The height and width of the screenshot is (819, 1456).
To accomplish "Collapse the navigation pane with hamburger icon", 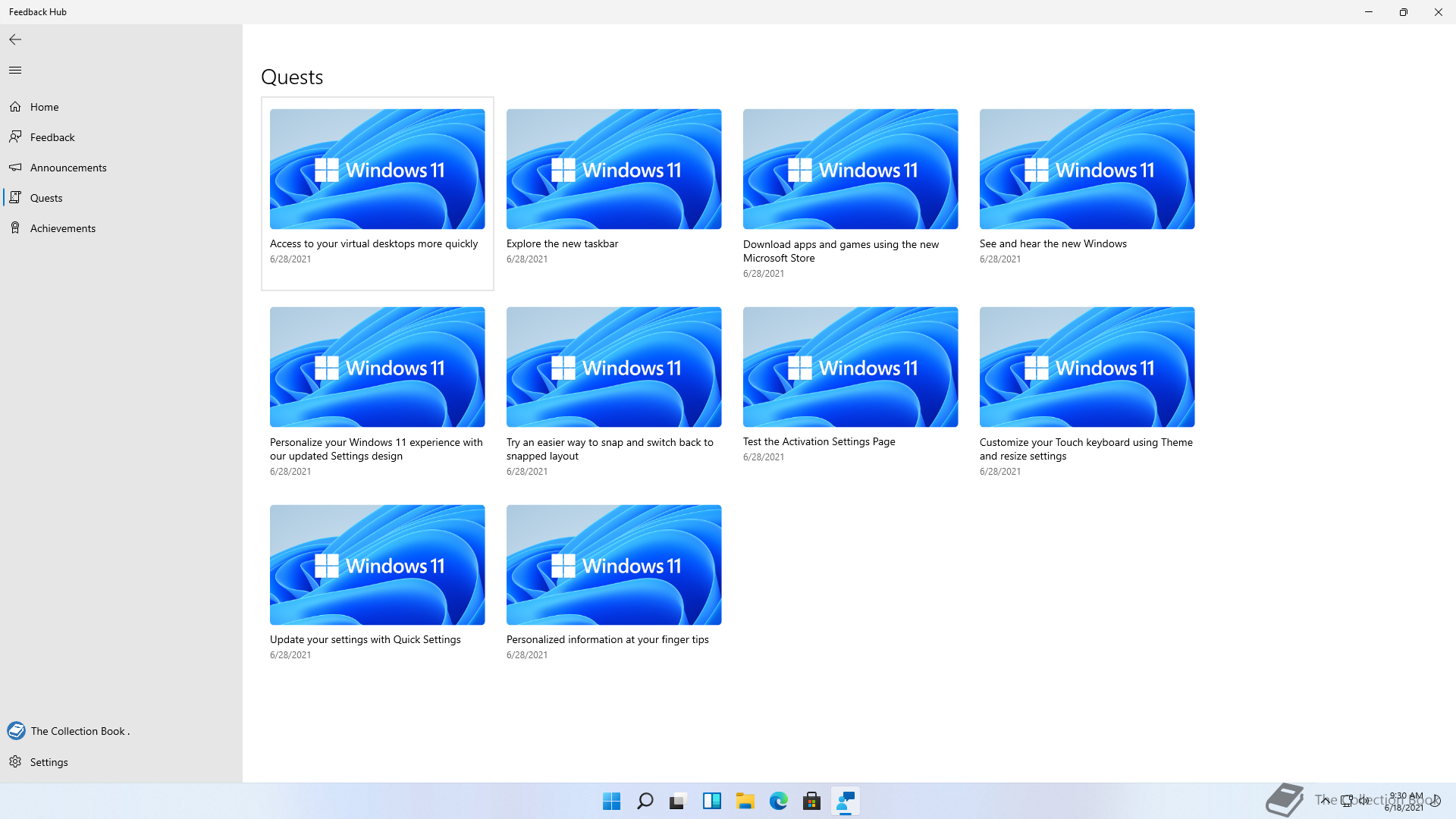I will [15, 70].
